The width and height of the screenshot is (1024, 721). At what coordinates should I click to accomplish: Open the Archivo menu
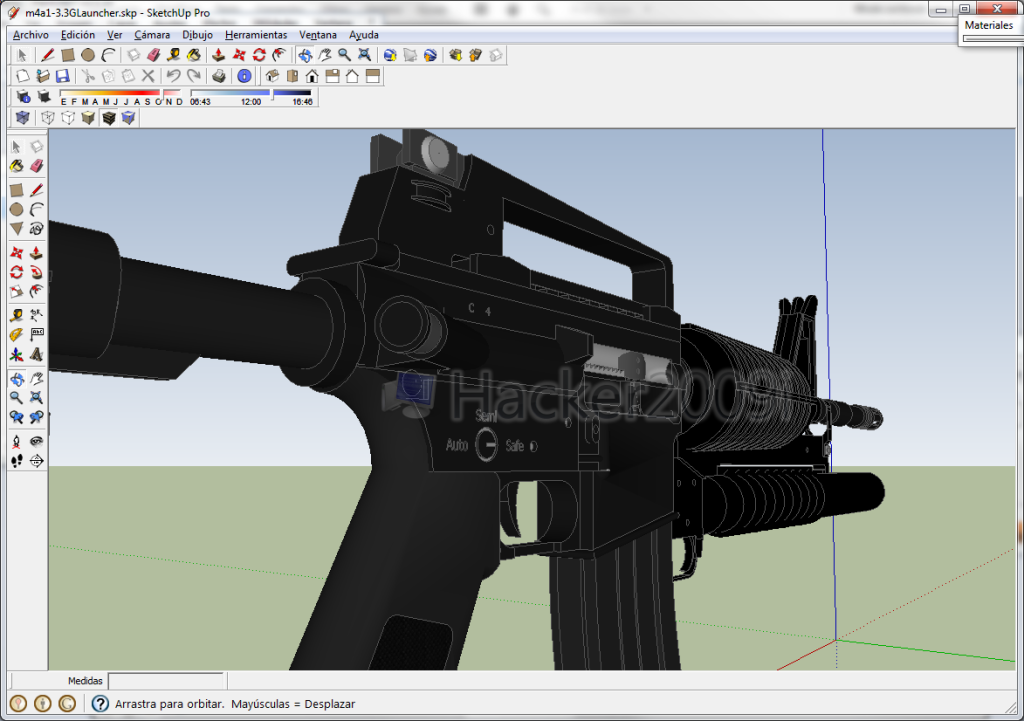click(31, 35)
